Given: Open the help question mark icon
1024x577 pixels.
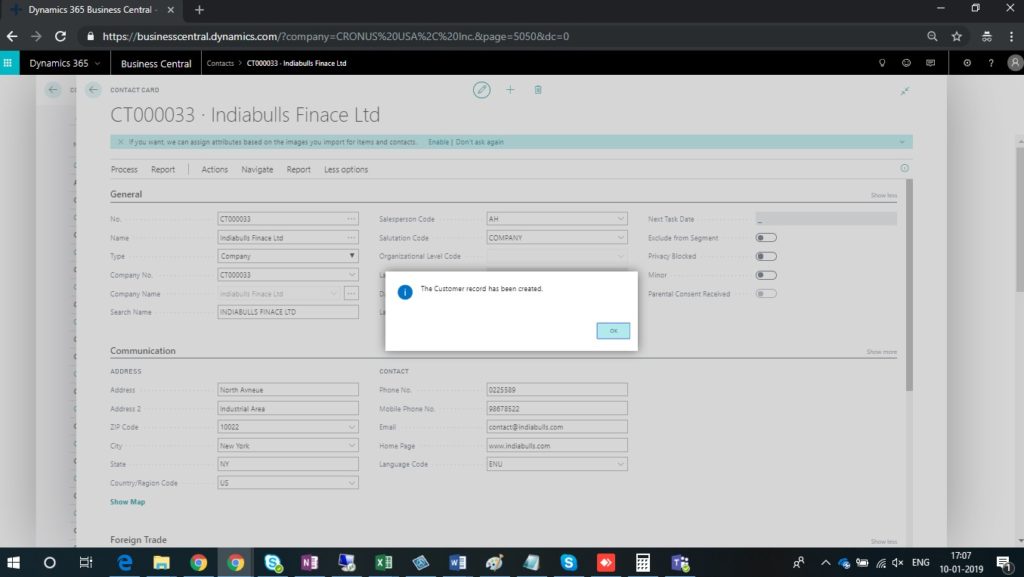Looking at the screenshot, I should tap(991, 63).
